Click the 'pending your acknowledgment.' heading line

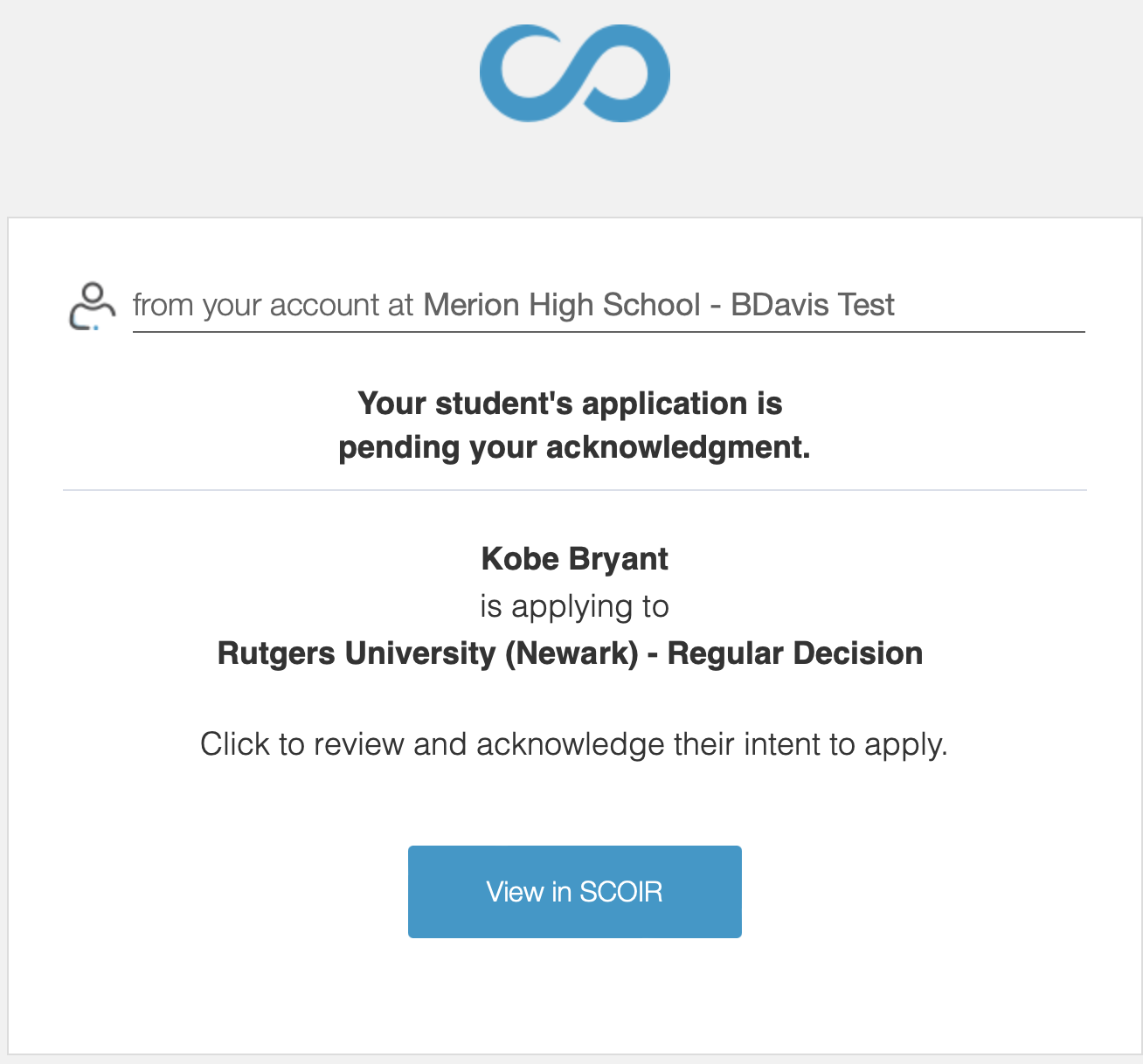574,447
